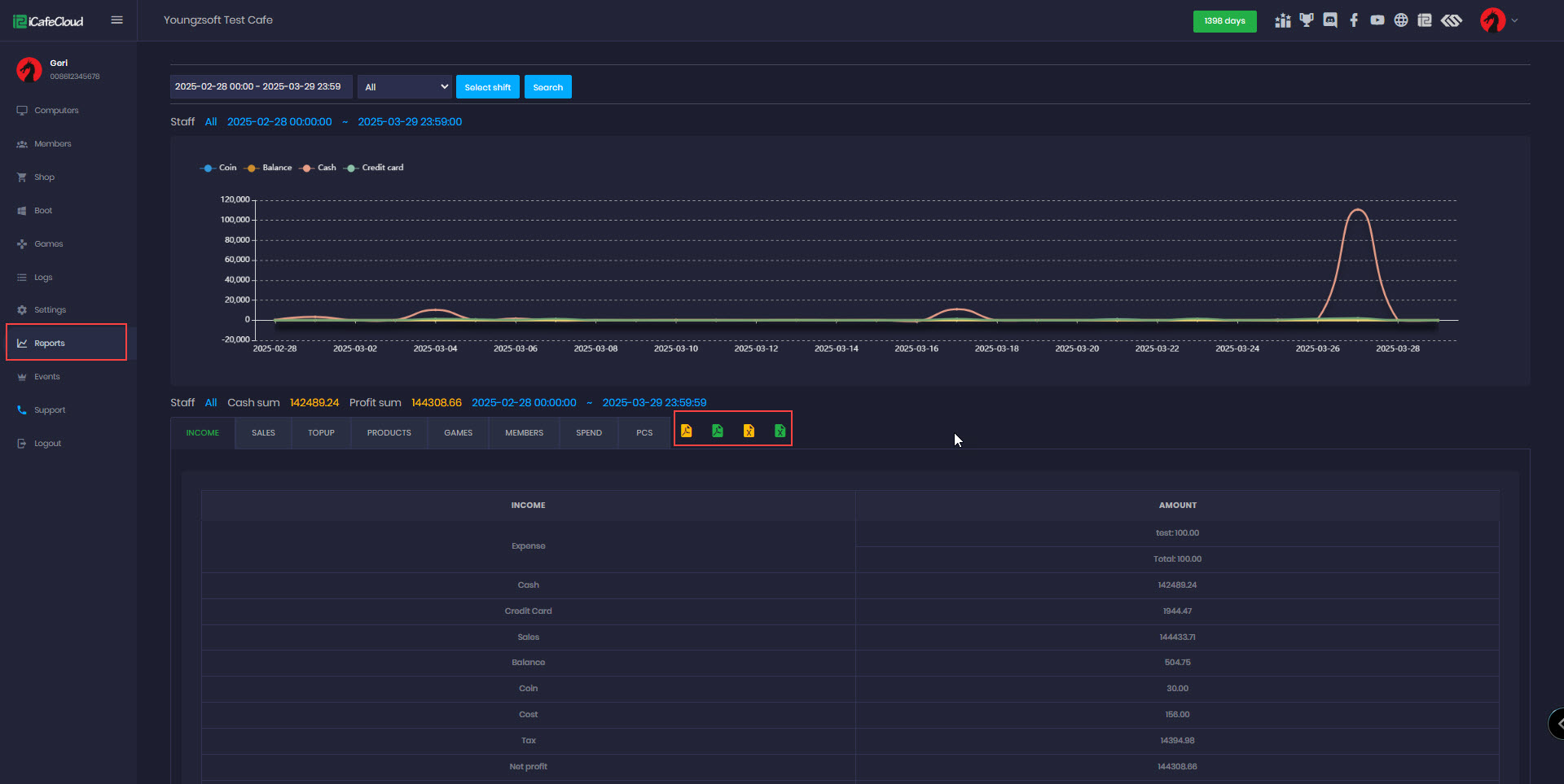Expand the collapsed right-edge side panel
The height and width of the screenshot is (784, 1564).
click(1557, 723)
